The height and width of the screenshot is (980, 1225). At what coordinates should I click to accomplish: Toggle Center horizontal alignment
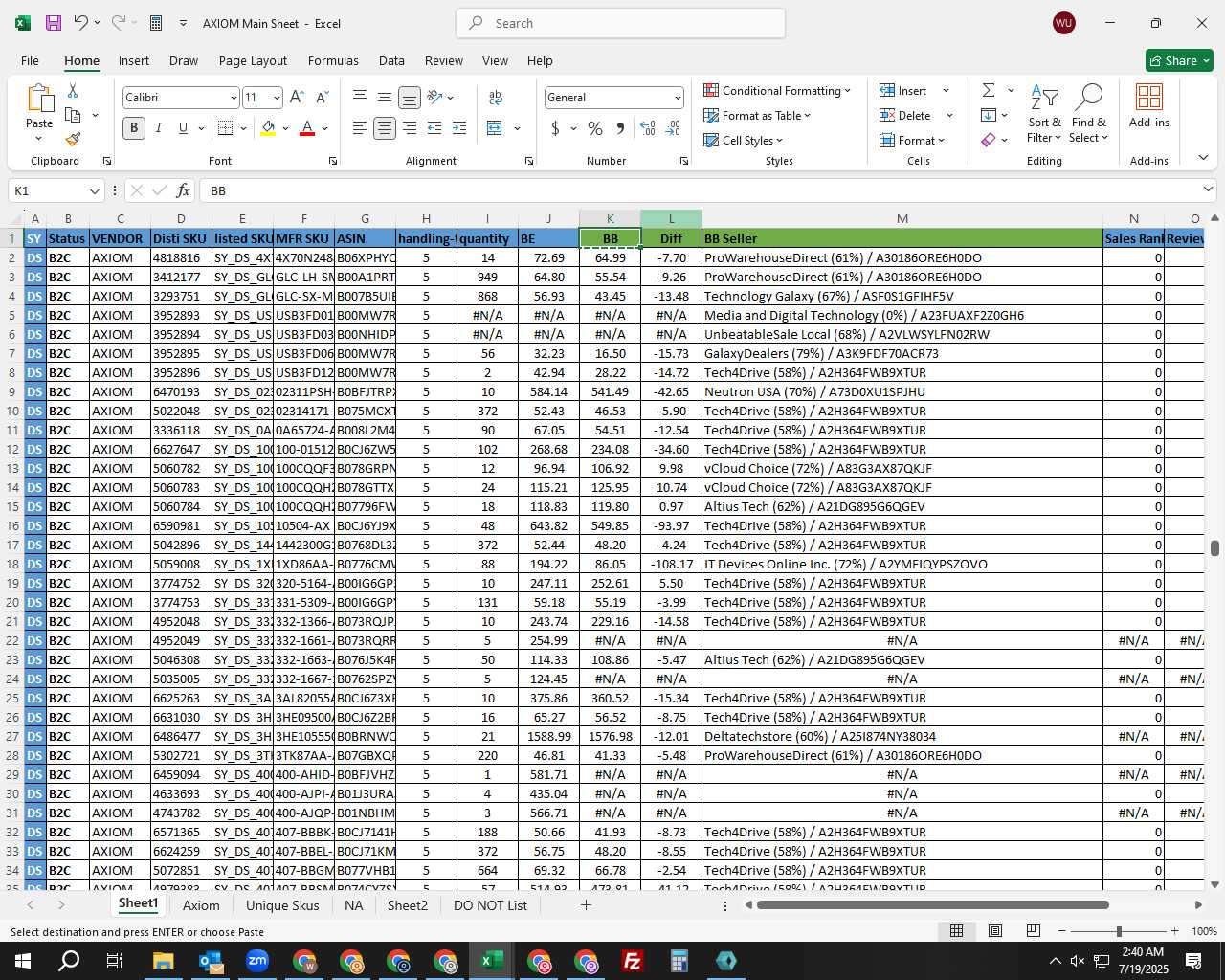385,128
